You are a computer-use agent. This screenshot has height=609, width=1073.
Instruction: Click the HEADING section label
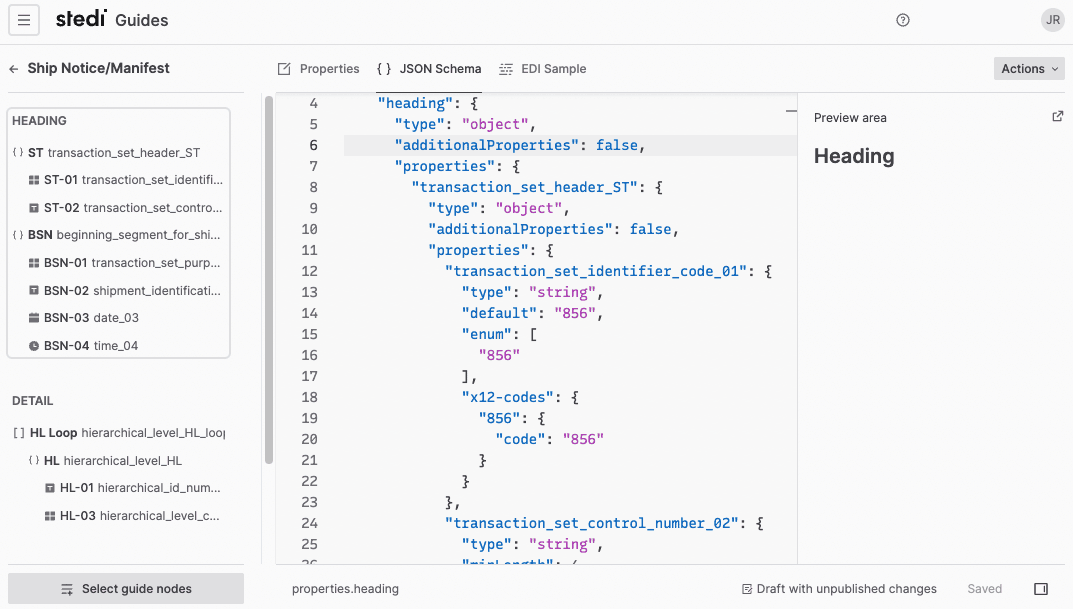(x=39, y=120)
